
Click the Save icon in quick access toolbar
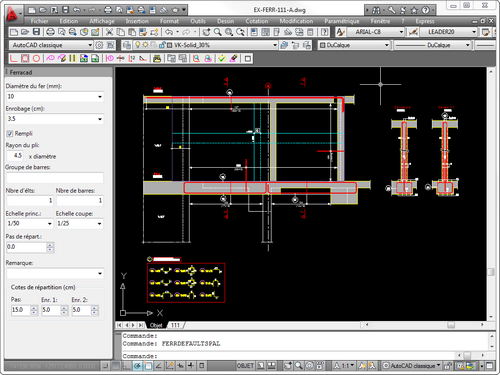click(x=65, y=10)
